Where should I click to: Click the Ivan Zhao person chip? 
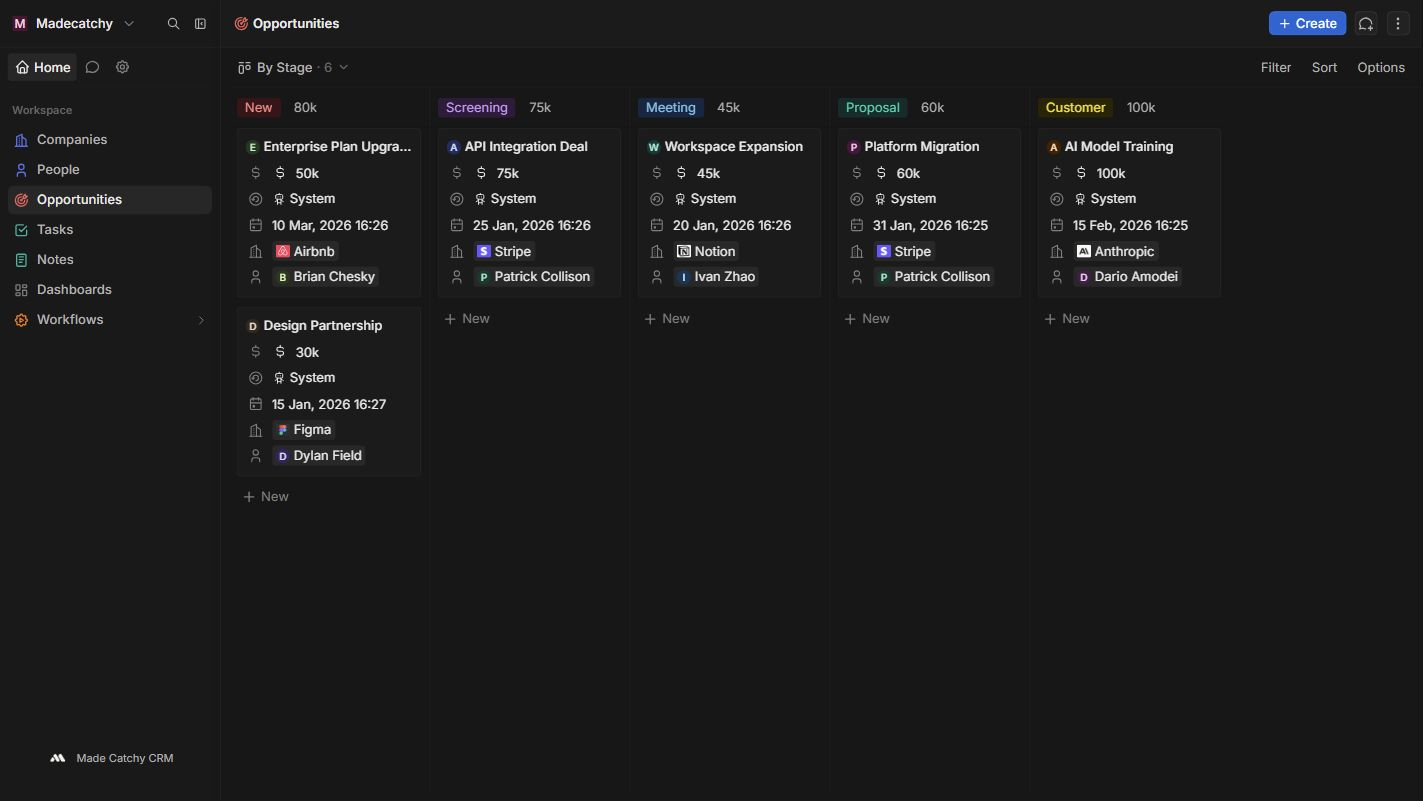click(x=716, y=276)
